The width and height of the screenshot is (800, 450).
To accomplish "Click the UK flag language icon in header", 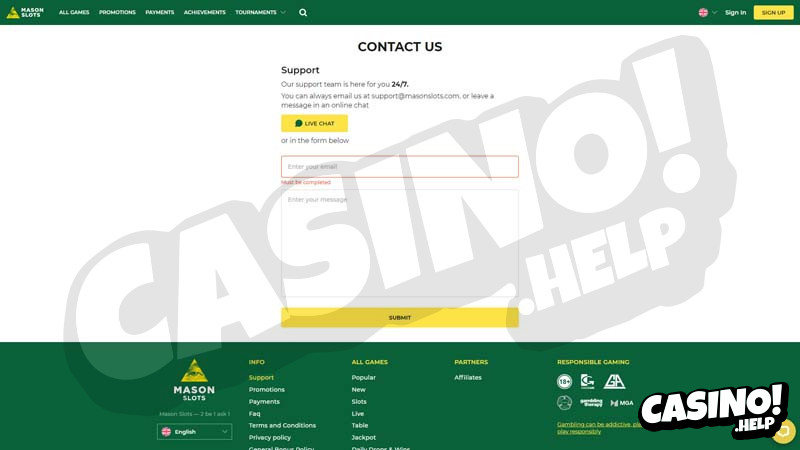I will 703,12.
